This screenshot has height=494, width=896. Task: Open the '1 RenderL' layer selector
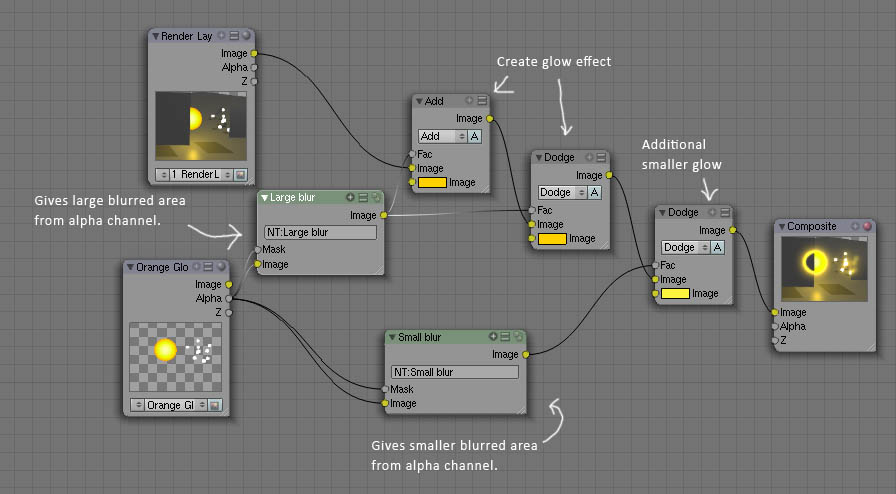(201, 174)
